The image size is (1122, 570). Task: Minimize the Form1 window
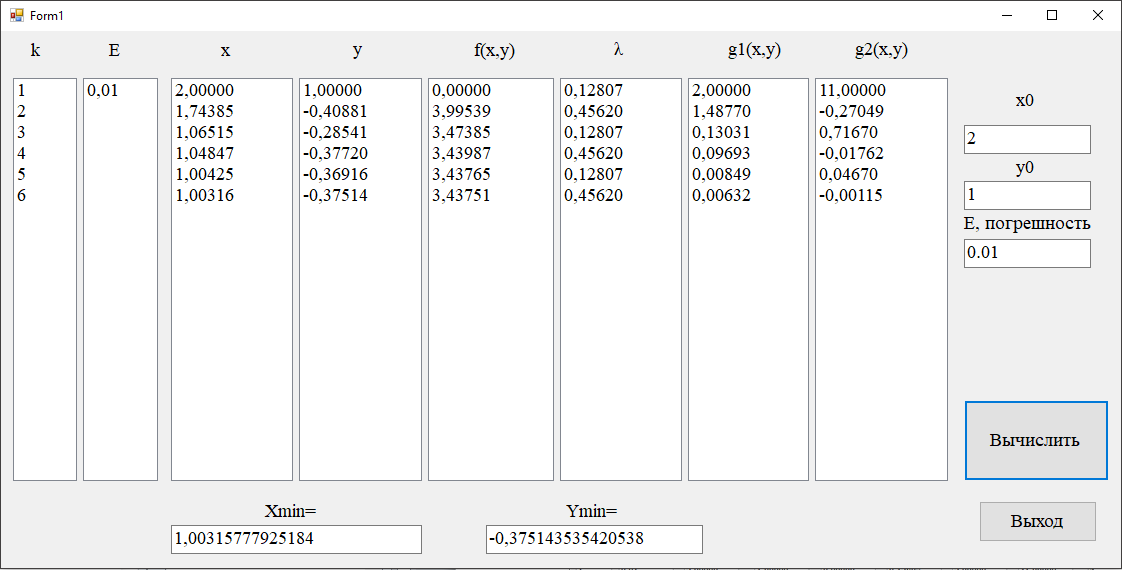[x=1006, y=15]
